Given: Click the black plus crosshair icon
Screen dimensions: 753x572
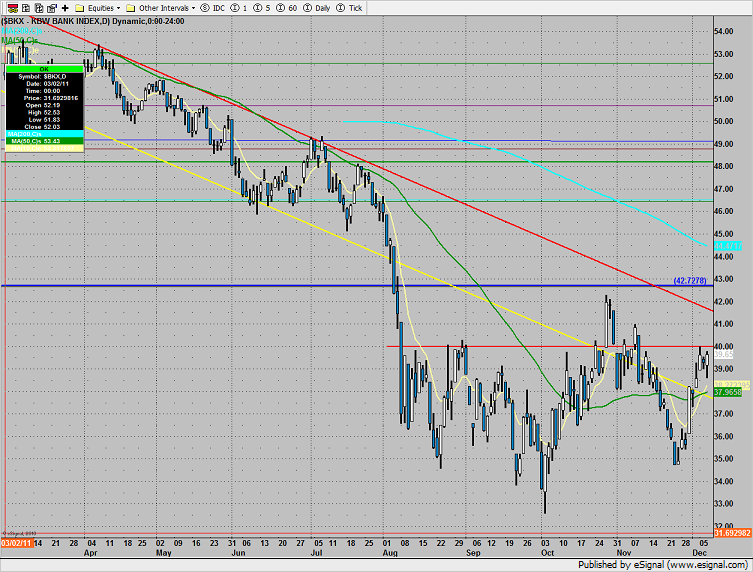Looking at the screenshot, I should [x=65, y=7].
